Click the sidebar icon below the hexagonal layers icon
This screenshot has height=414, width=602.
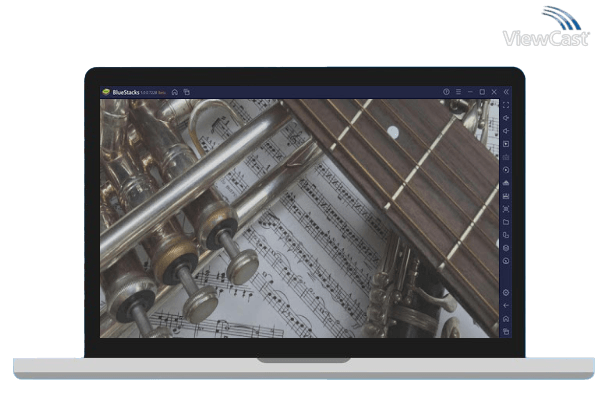click(x=506, y=261)
